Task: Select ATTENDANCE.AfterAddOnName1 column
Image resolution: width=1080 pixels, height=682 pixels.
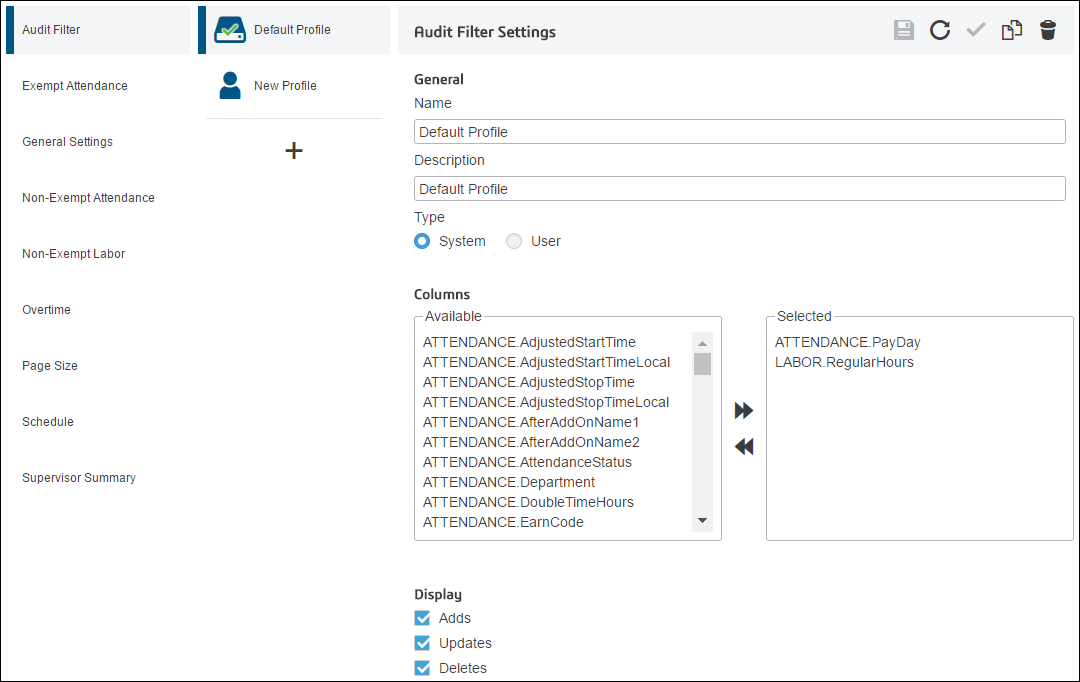Action: (531, 422)
